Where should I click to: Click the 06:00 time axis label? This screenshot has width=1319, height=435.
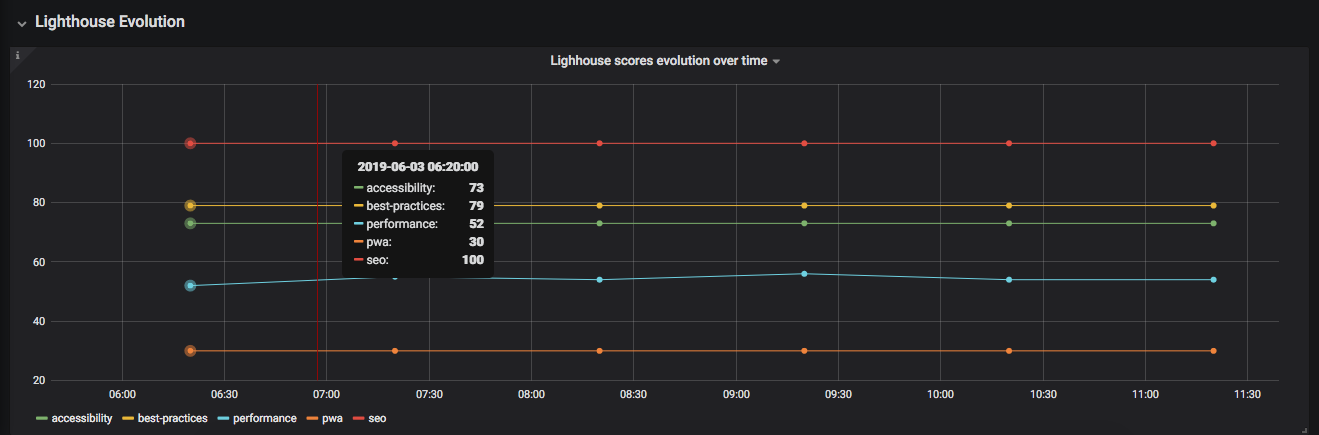[122, 395]
